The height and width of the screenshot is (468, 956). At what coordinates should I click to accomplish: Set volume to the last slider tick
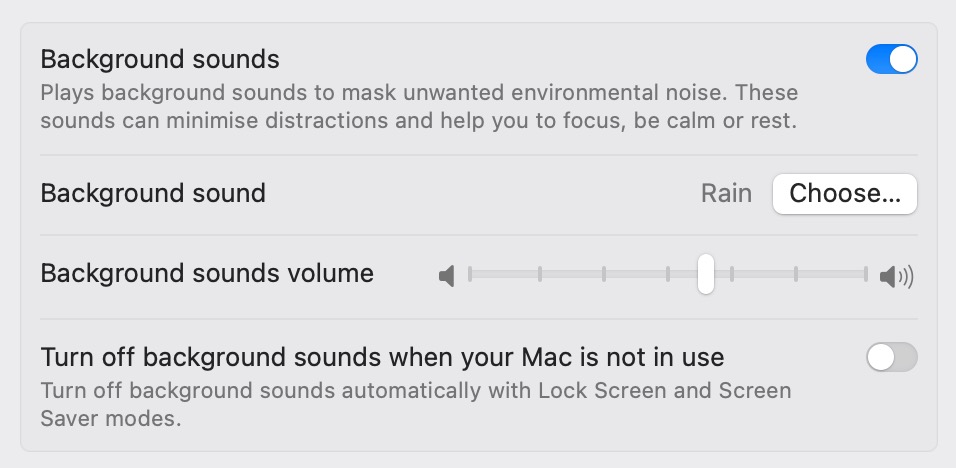coord(866,274)
